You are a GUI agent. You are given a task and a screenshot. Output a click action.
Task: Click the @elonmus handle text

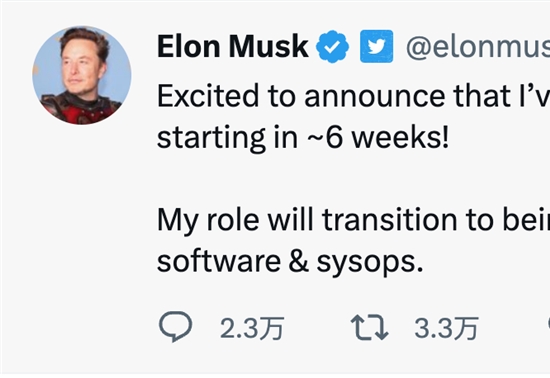(477, 47)
